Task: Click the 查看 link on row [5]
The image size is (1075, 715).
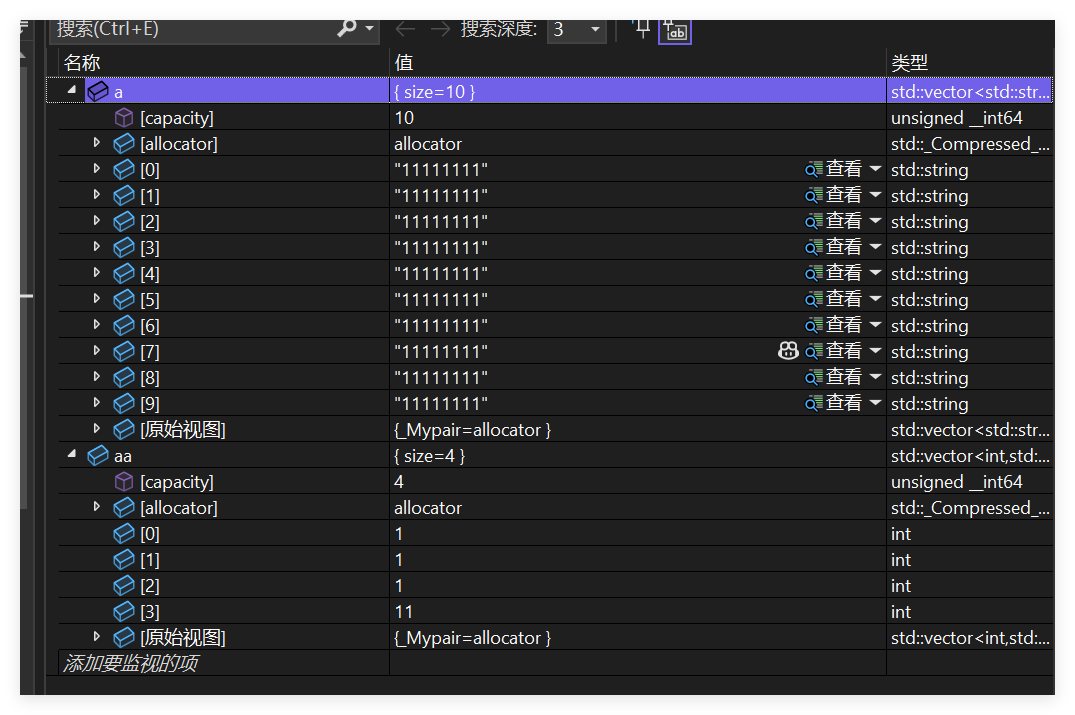Action: coord(843,299)
